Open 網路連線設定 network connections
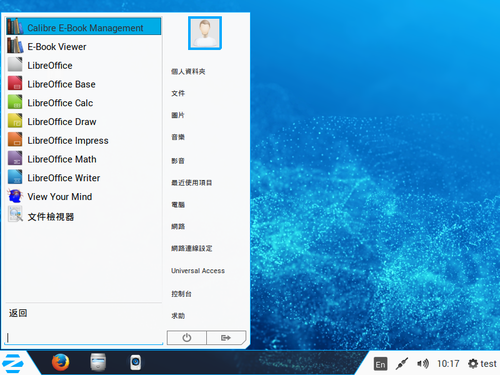Viewport: 500px width, 375px height. 192,248
